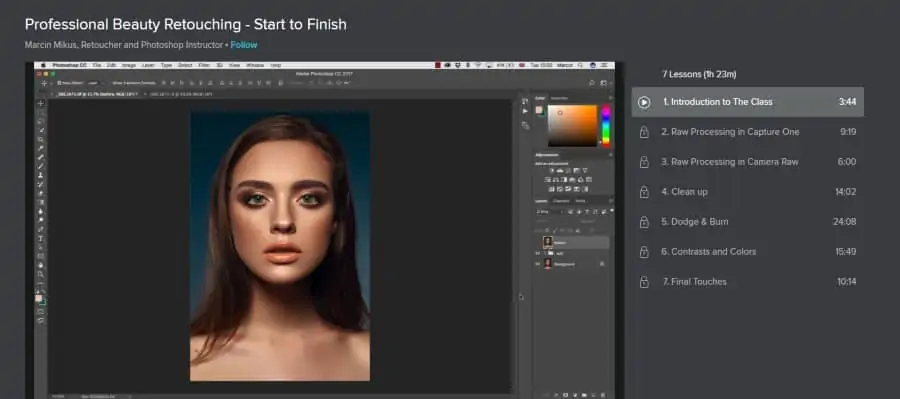The image size is (900, 399).
Task: Select the Hand tool
Action: [41, 265]
